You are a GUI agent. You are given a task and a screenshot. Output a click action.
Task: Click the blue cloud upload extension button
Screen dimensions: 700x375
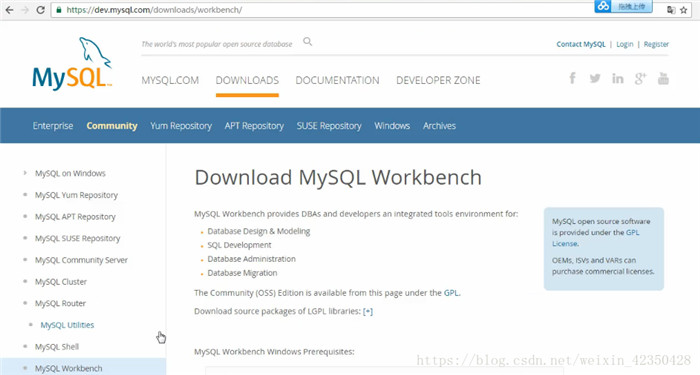[623, 6]
